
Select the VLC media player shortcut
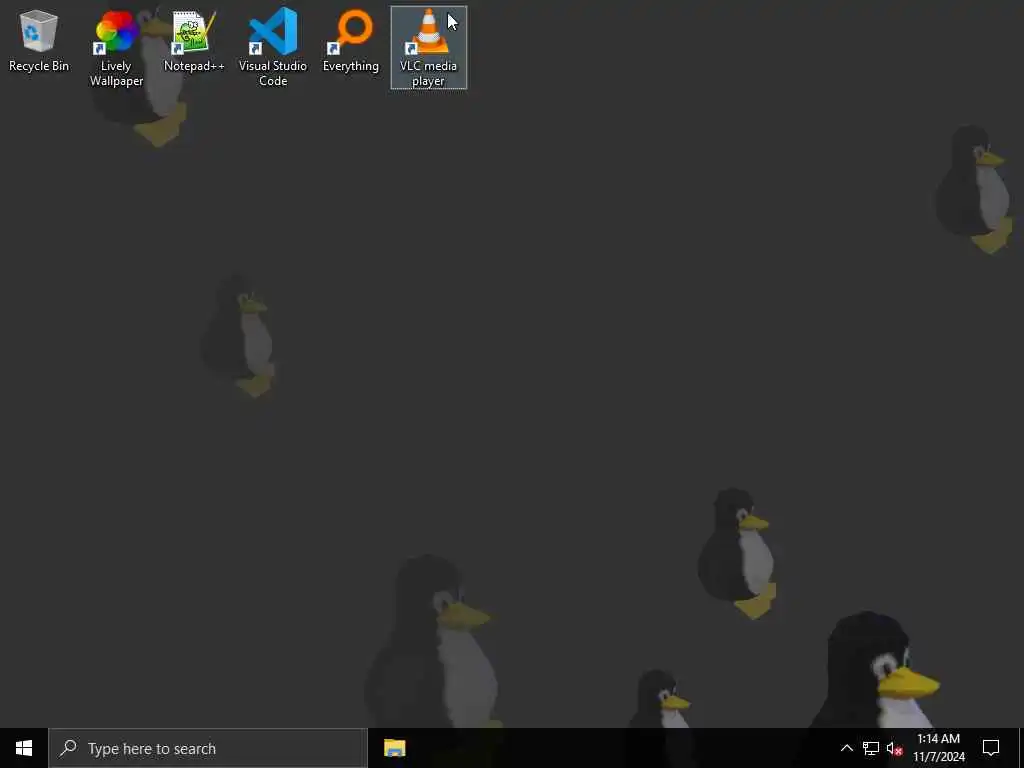tap(428, 48)
